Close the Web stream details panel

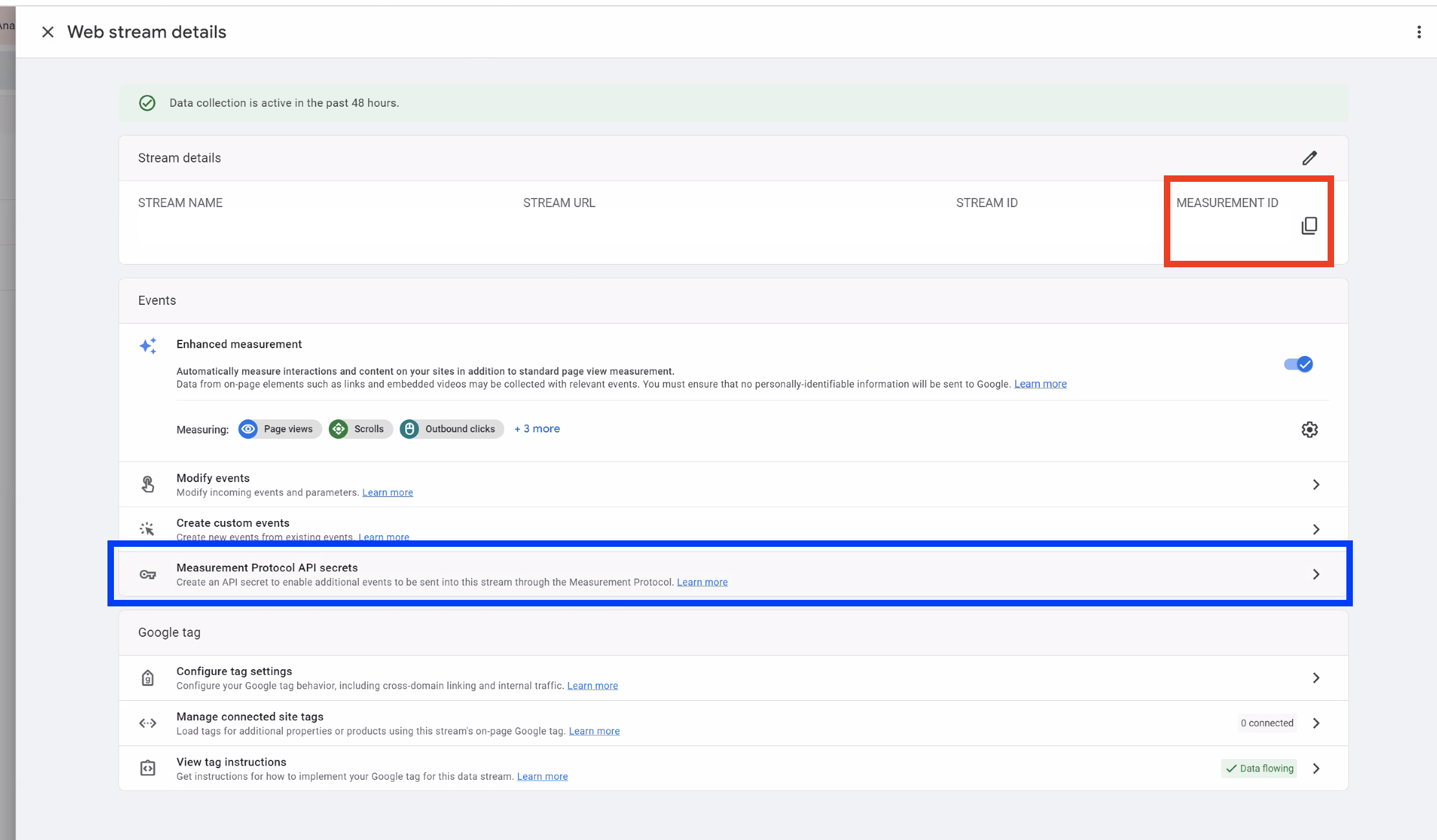coord(48,32)
